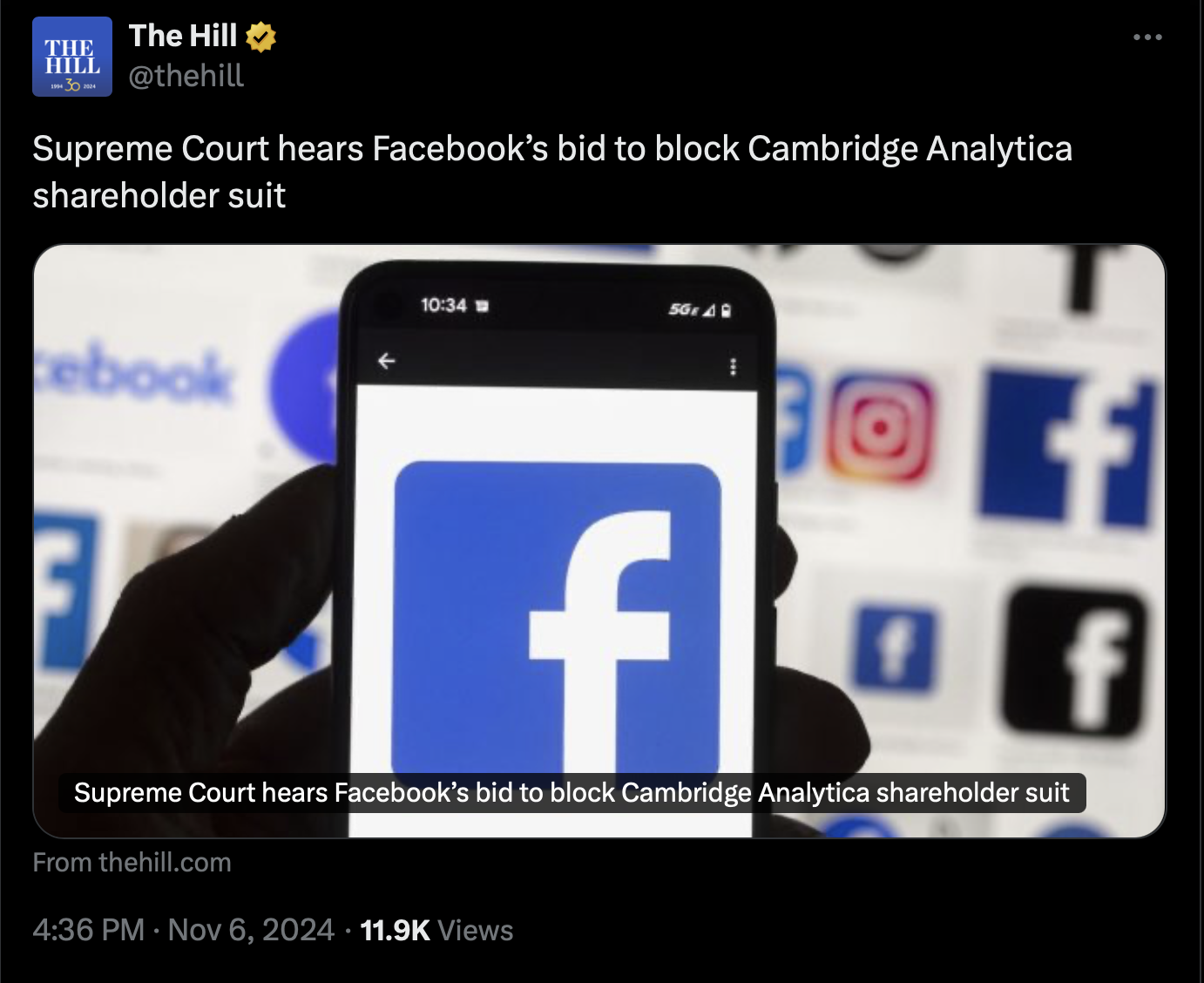Click the blurred Facebook wordmark at photo's left
The image size is (1204, 983).
[x=134, y=375]
